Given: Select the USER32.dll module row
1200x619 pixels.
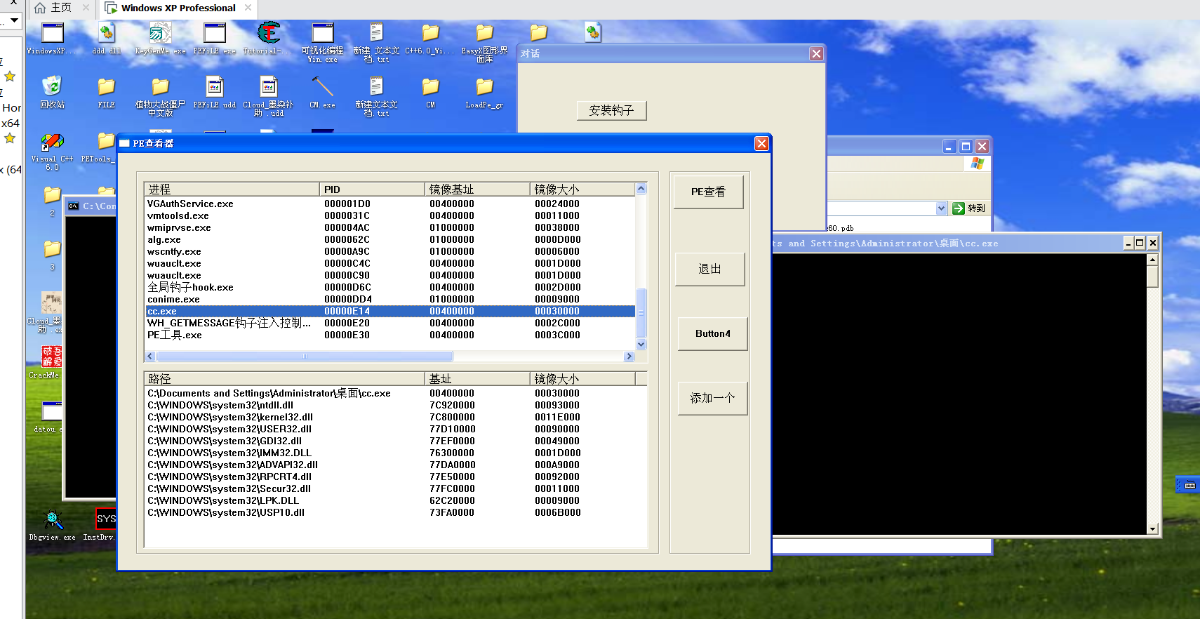Looking at the screenshot, I should pos(396,429).
